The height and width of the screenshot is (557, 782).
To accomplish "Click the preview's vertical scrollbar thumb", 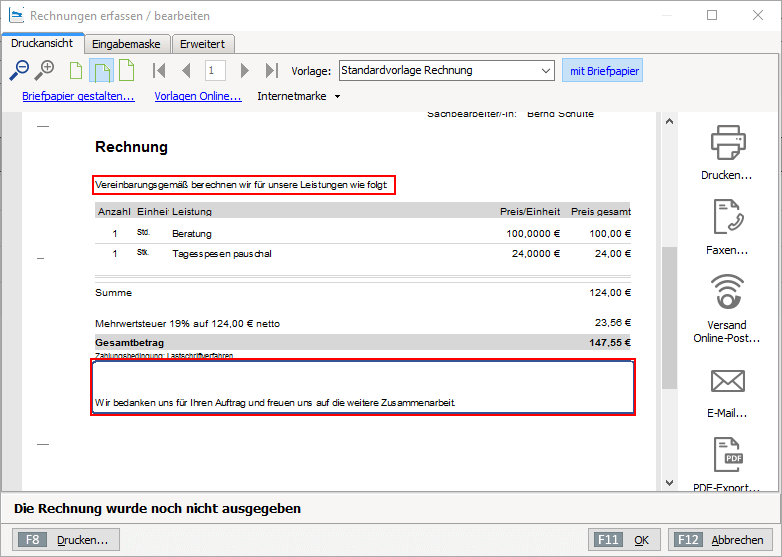I will (668, 300).
